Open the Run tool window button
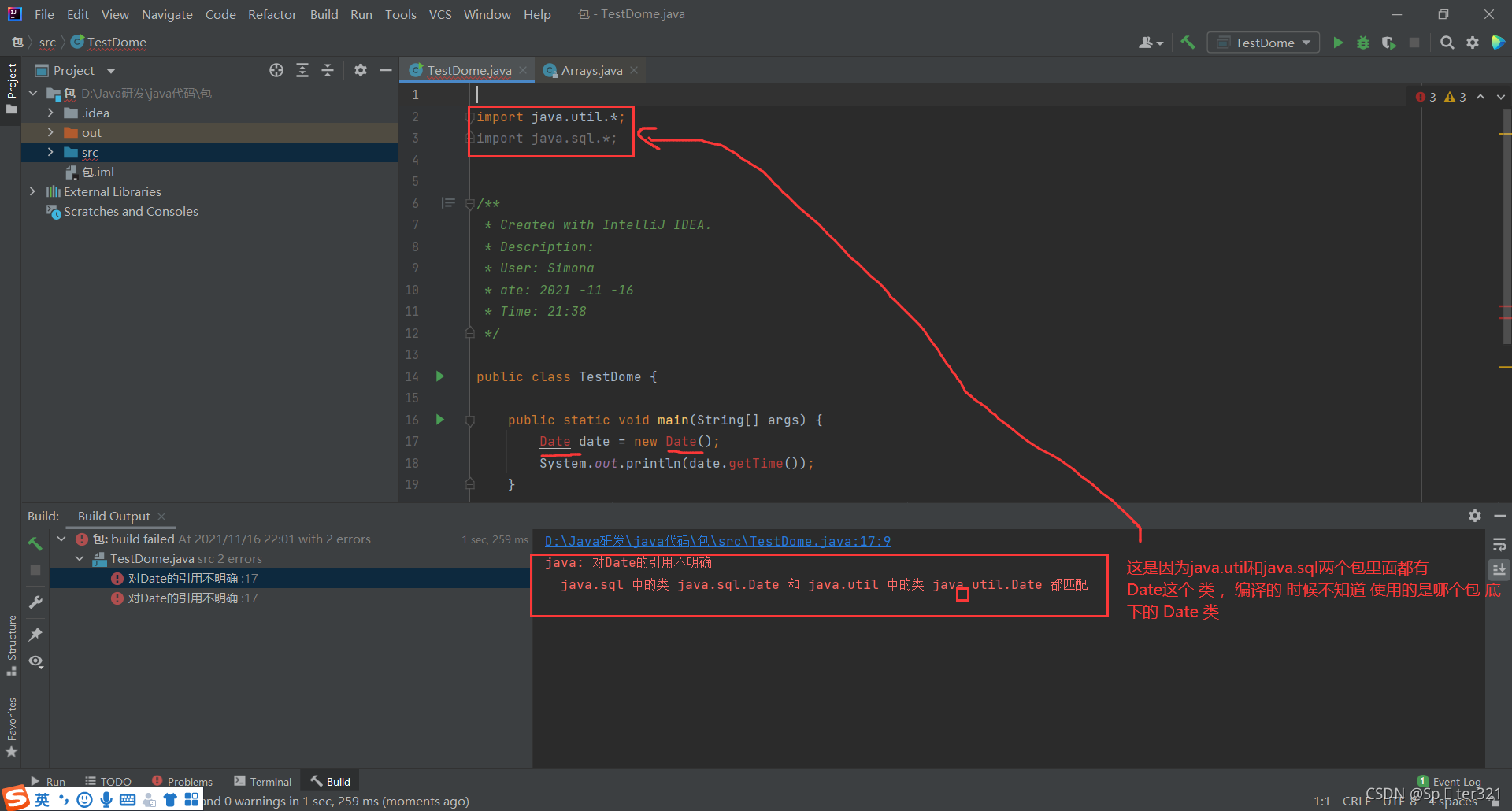Viewport: 1512px width, 811px height. (48, 781)
